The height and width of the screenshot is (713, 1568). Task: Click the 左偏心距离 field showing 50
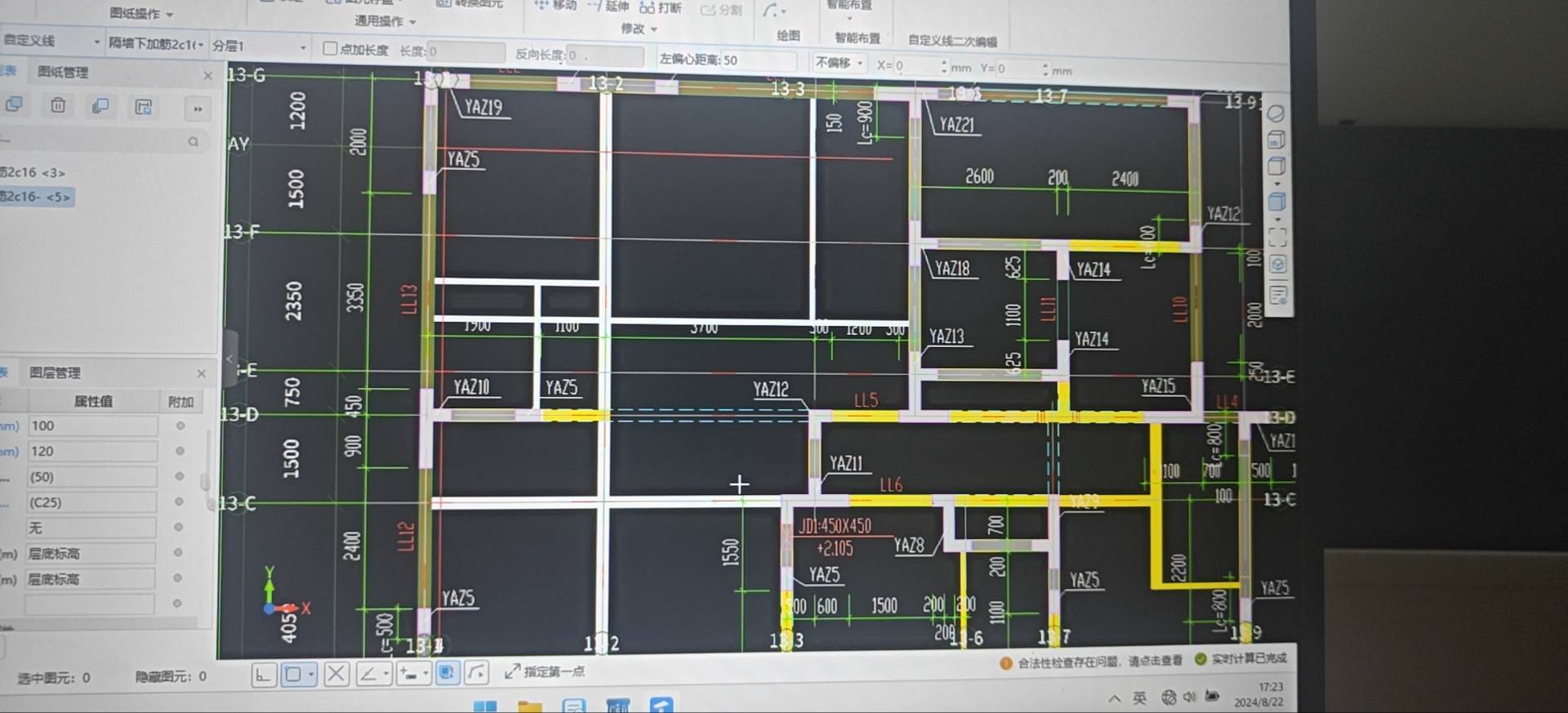click(x=758, y=60)
